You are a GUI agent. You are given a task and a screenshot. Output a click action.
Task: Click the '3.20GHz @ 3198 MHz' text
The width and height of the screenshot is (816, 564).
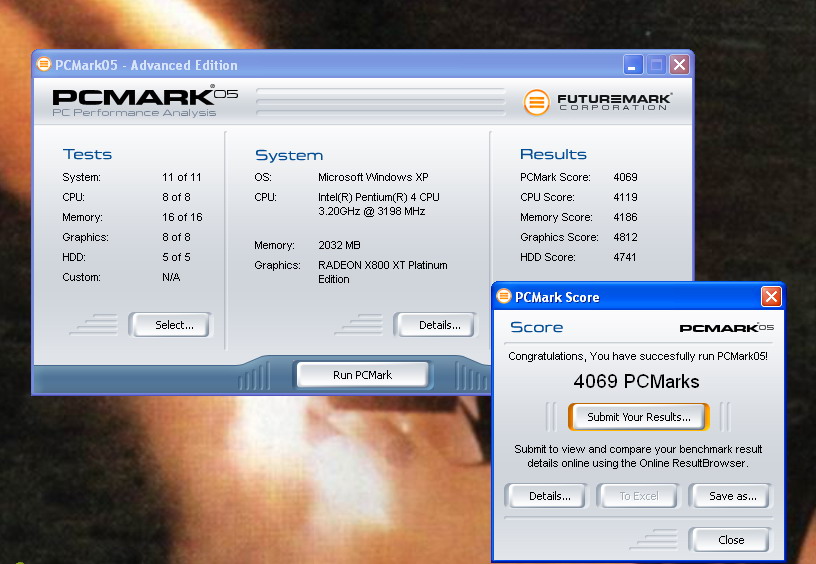(x=372, y=211)
